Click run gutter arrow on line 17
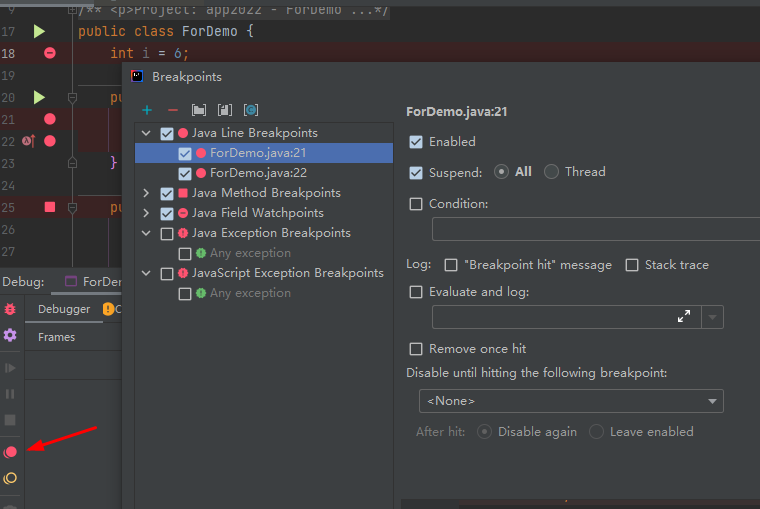 click(x=39, y=32)
